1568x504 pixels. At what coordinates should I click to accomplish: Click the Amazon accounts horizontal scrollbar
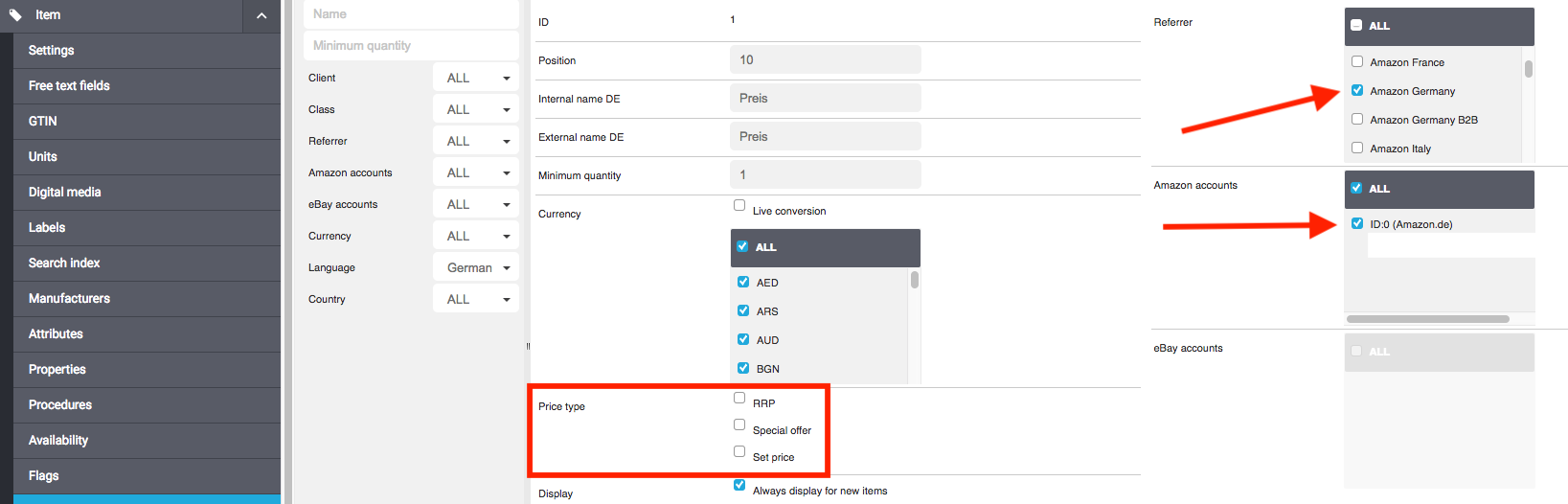tap(1427, 319)
